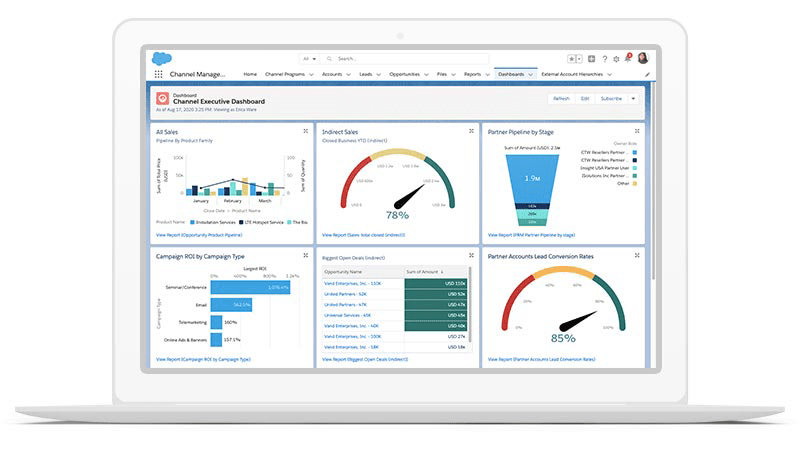Screen dimensions: 800x450
Task: Open the United Partners - 52K opportunity
Action: (x=345, y=294)
